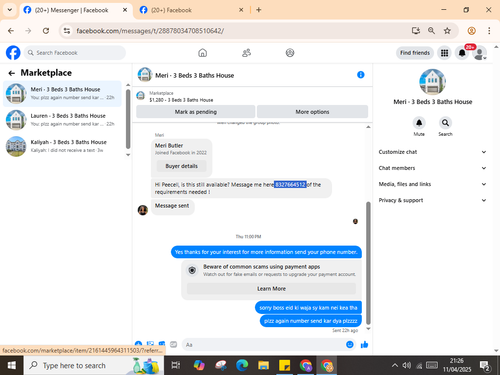Show hidden system tray icons
Viewport: 500px width, 375px height.
click(x=395, y=366)
